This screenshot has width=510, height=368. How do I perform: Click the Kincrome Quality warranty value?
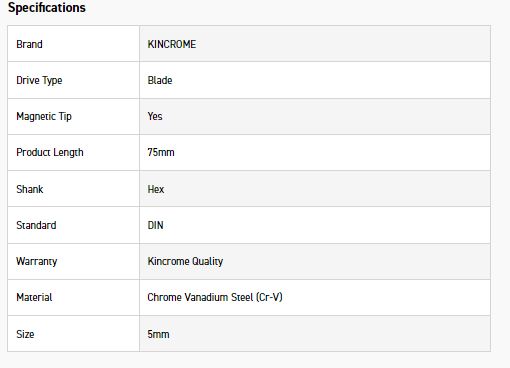point(185,262)
